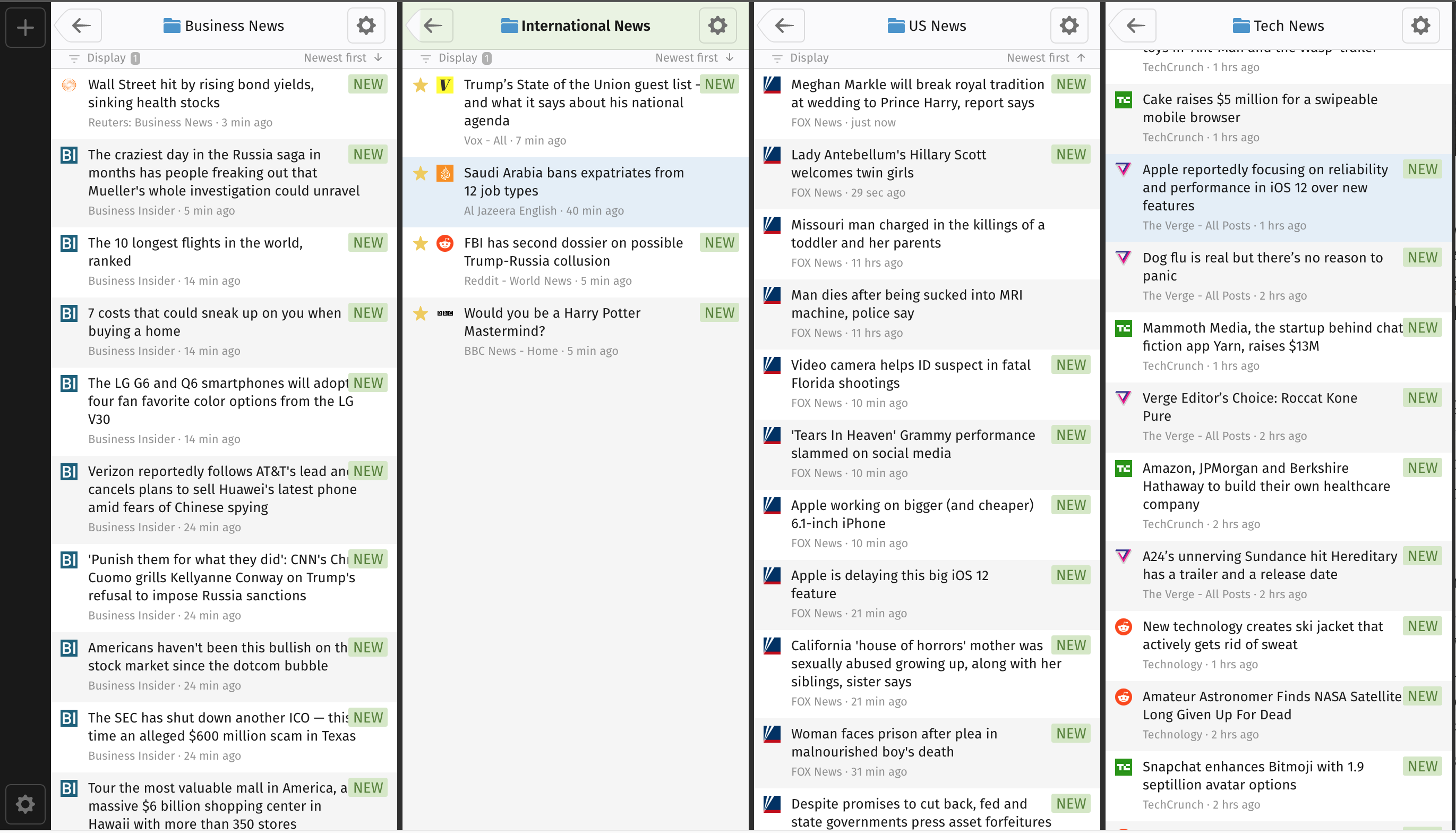Click International News folder icon
This screenshot has height=833, width=1456.
(x=509, y=25)
